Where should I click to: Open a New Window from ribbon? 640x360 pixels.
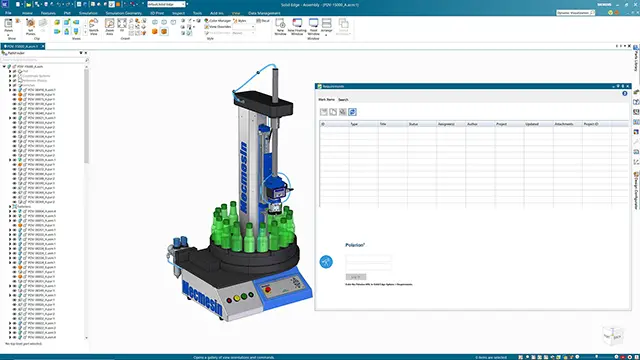point(280,27)
